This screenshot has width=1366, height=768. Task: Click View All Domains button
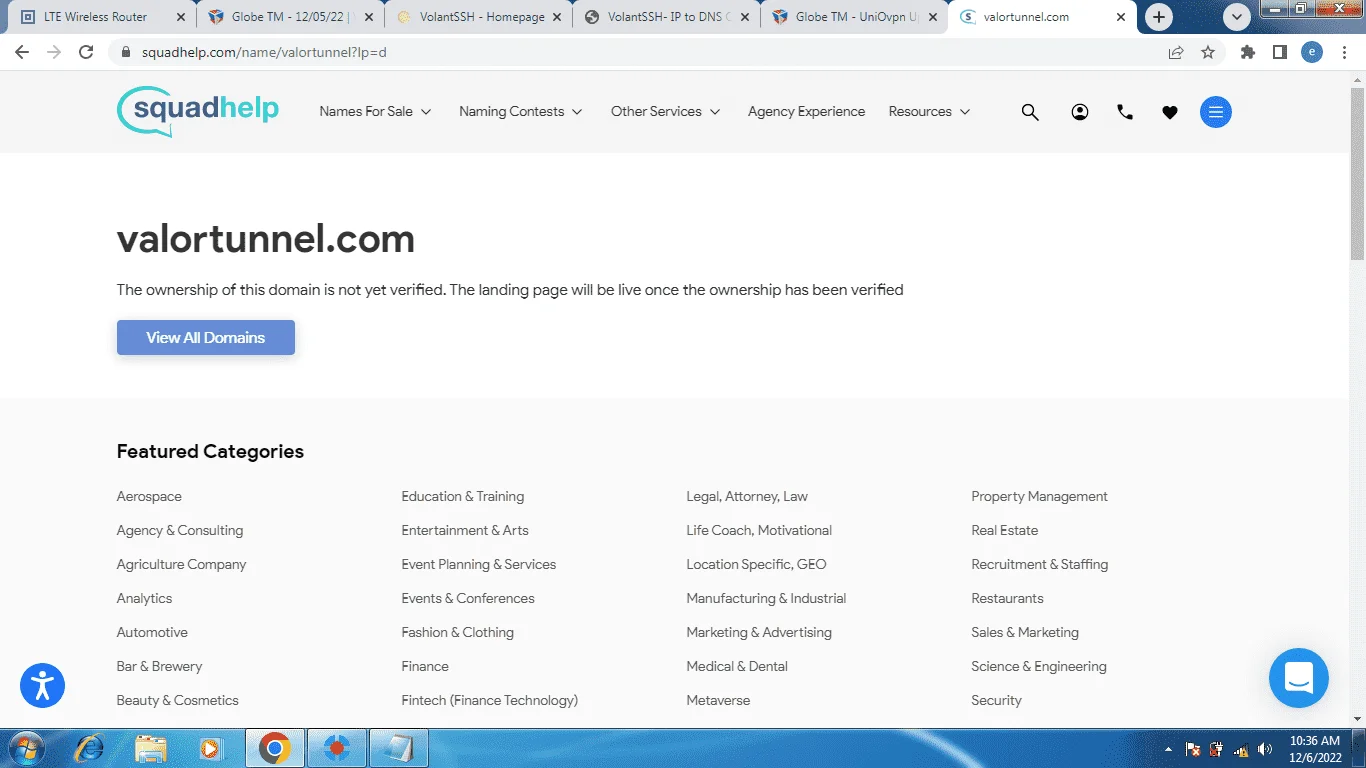[x=206, y=338]
